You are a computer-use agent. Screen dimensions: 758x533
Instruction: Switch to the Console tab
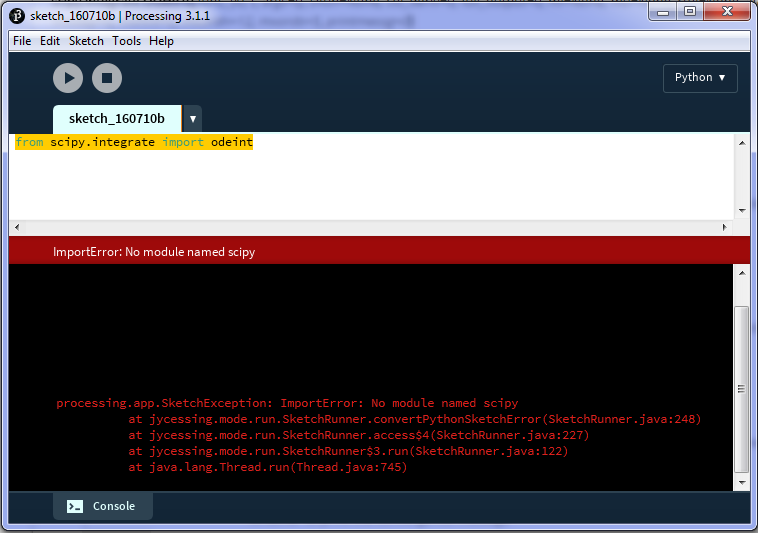point(103,506)
